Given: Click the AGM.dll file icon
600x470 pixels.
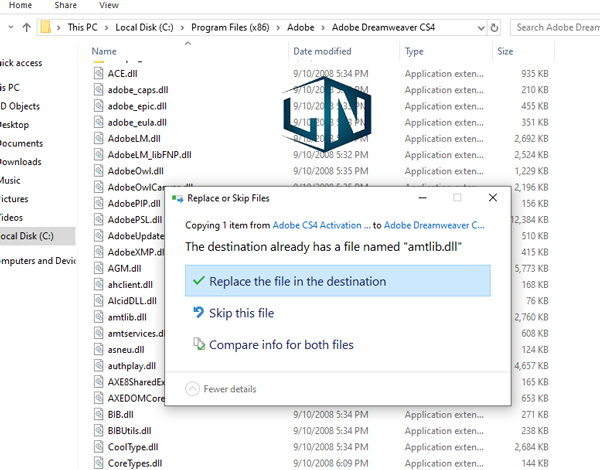Looking at the screenshot, I should pyautogui.click(x=98, y=268).
